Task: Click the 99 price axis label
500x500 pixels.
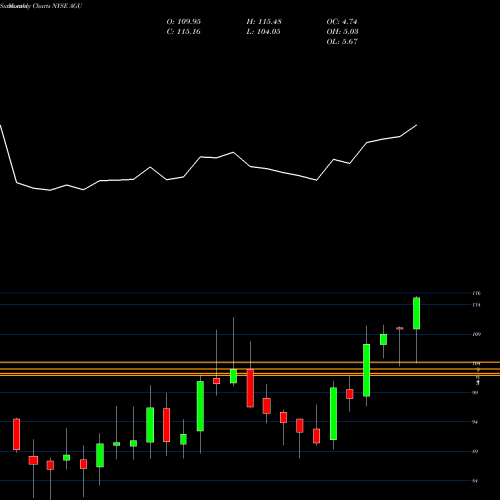Action: click(x=476, y=393)
